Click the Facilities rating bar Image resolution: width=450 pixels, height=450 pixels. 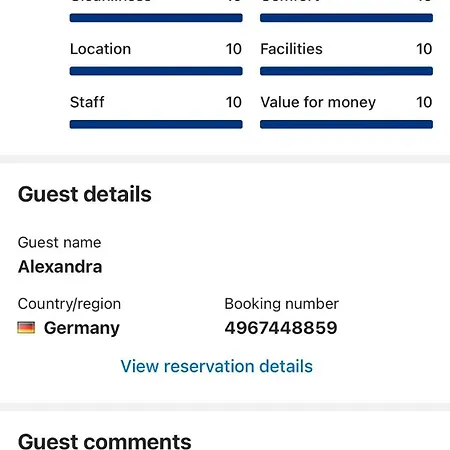pyautogui.click(x=346, y=71)
